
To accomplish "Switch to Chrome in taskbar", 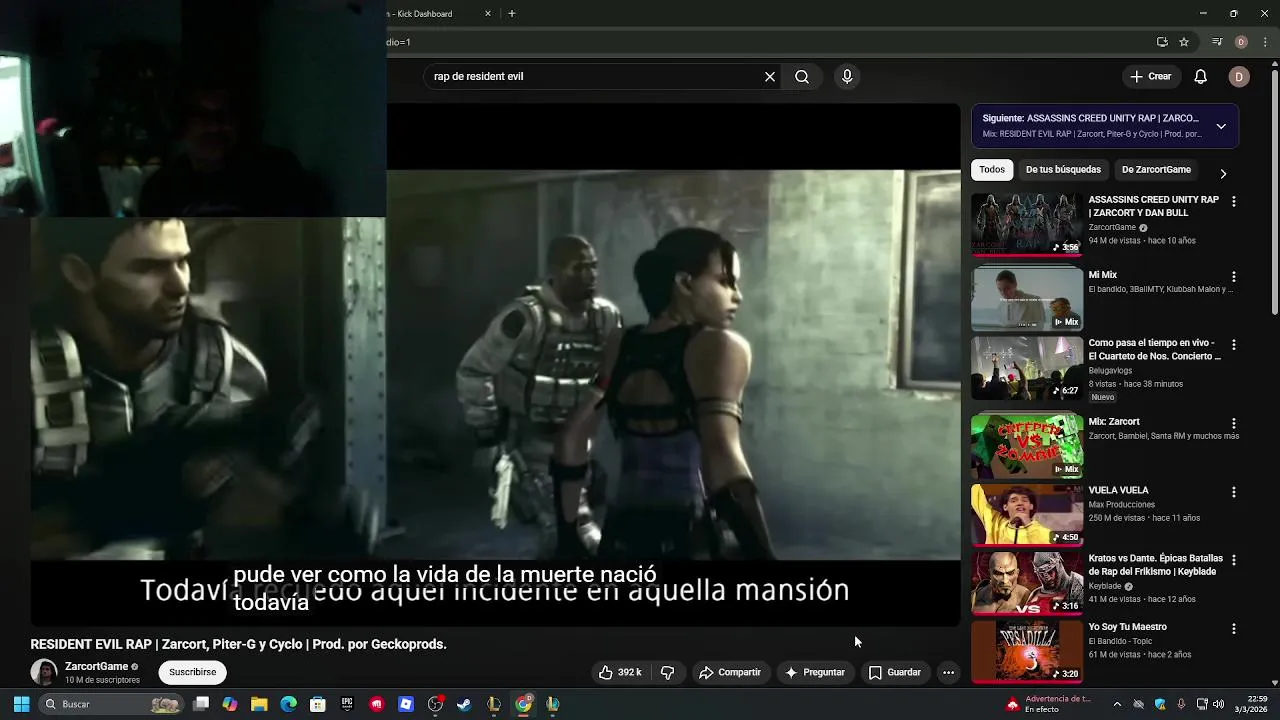I will click(x=523, y=704).
